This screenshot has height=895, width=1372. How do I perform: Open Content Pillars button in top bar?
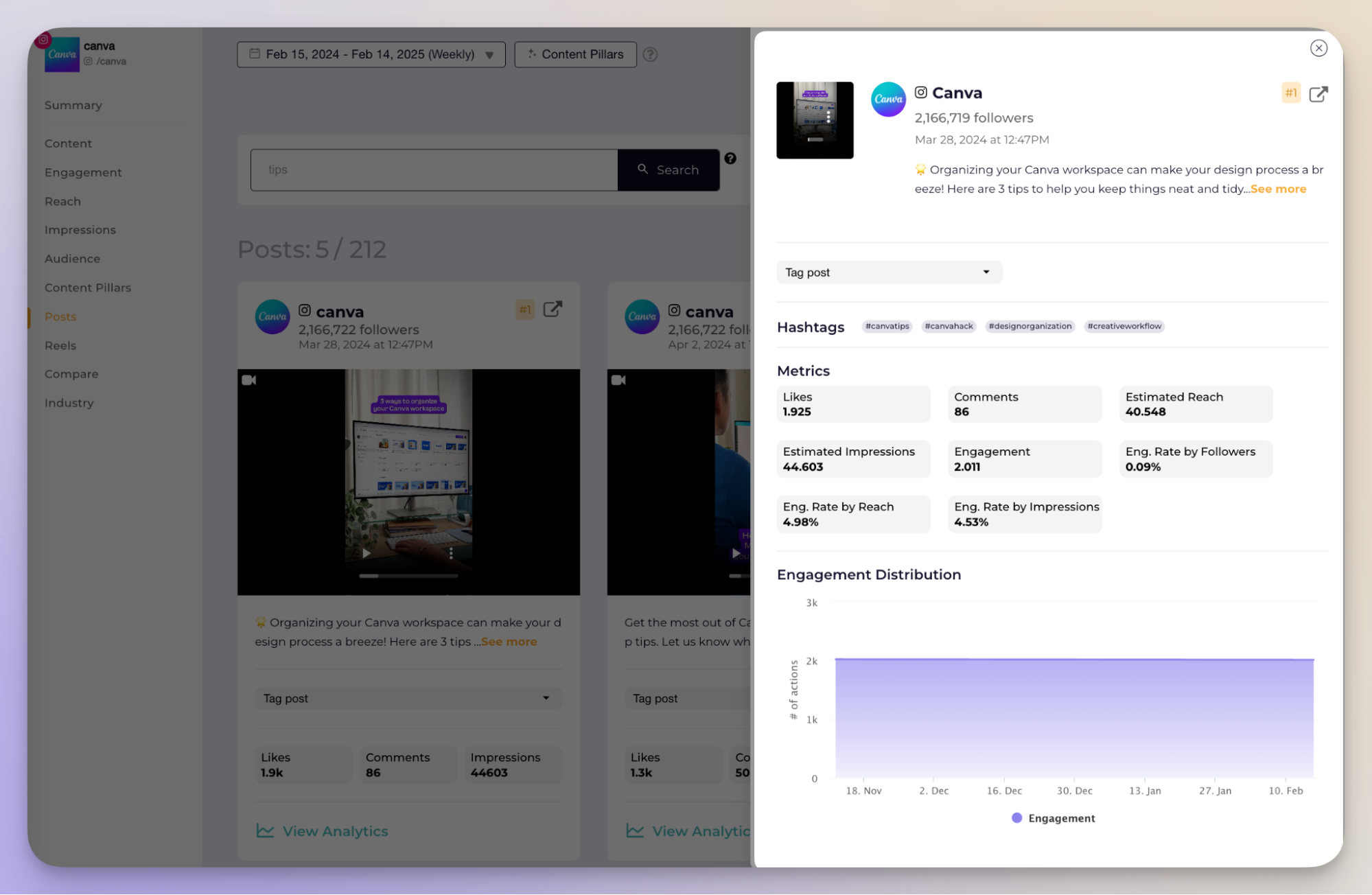click(575, 54)
